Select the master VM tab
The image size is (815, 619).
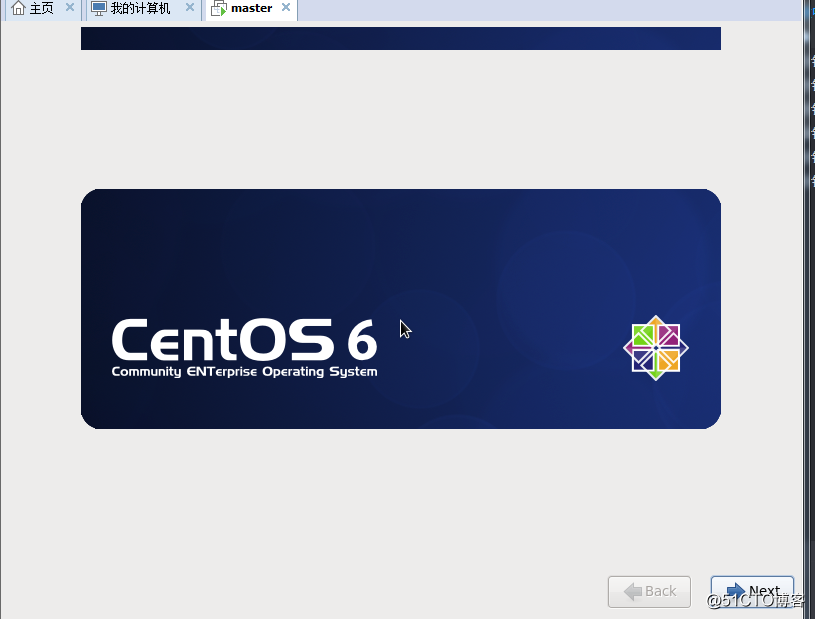point(252,8)
